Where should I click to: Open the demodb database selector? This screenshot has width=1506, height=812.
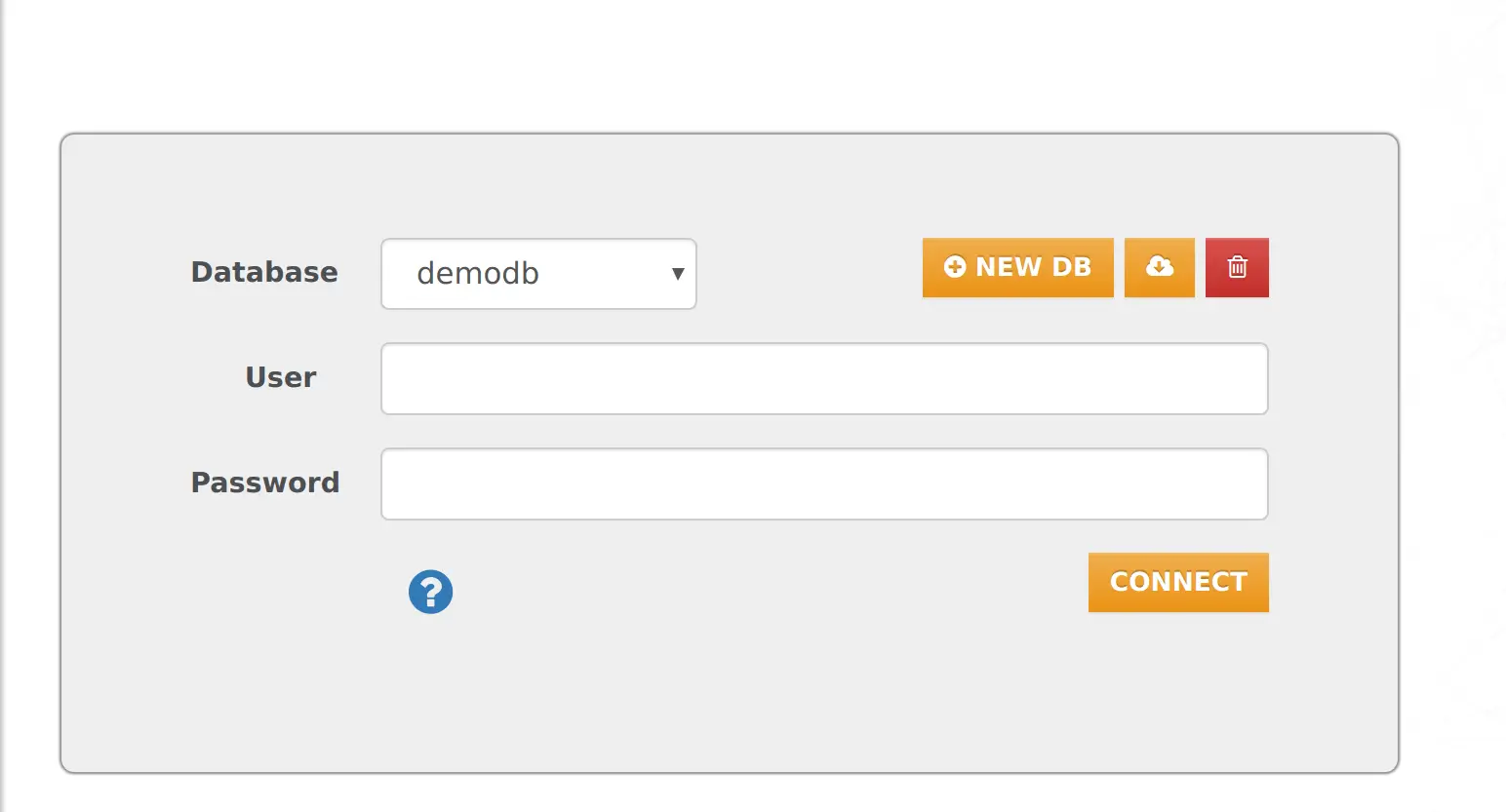pos(538,274)
